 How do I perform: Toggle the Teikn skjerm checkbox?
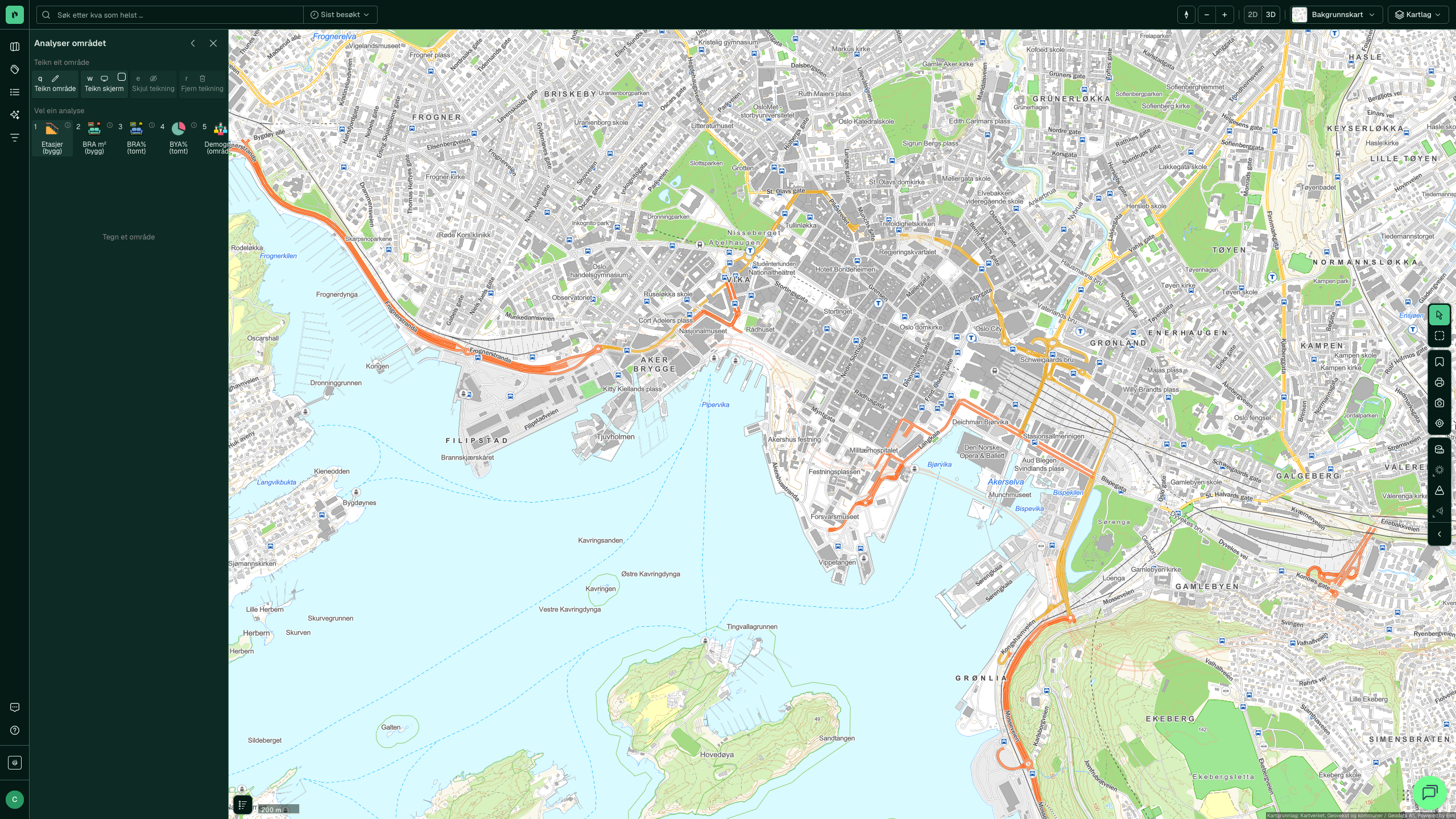pyautogui.click(x=121, y=77)
